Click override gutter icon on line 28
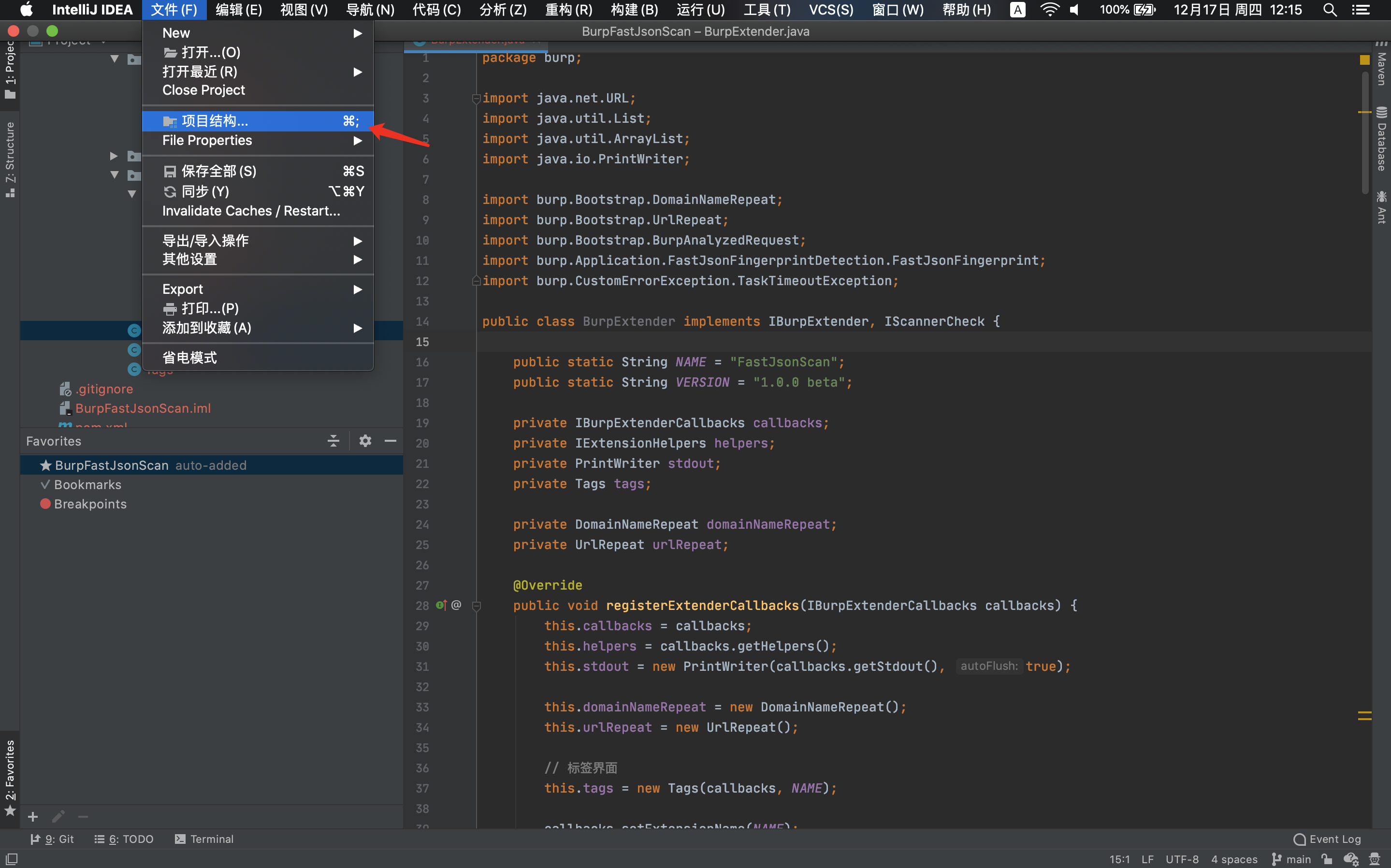 441,605
